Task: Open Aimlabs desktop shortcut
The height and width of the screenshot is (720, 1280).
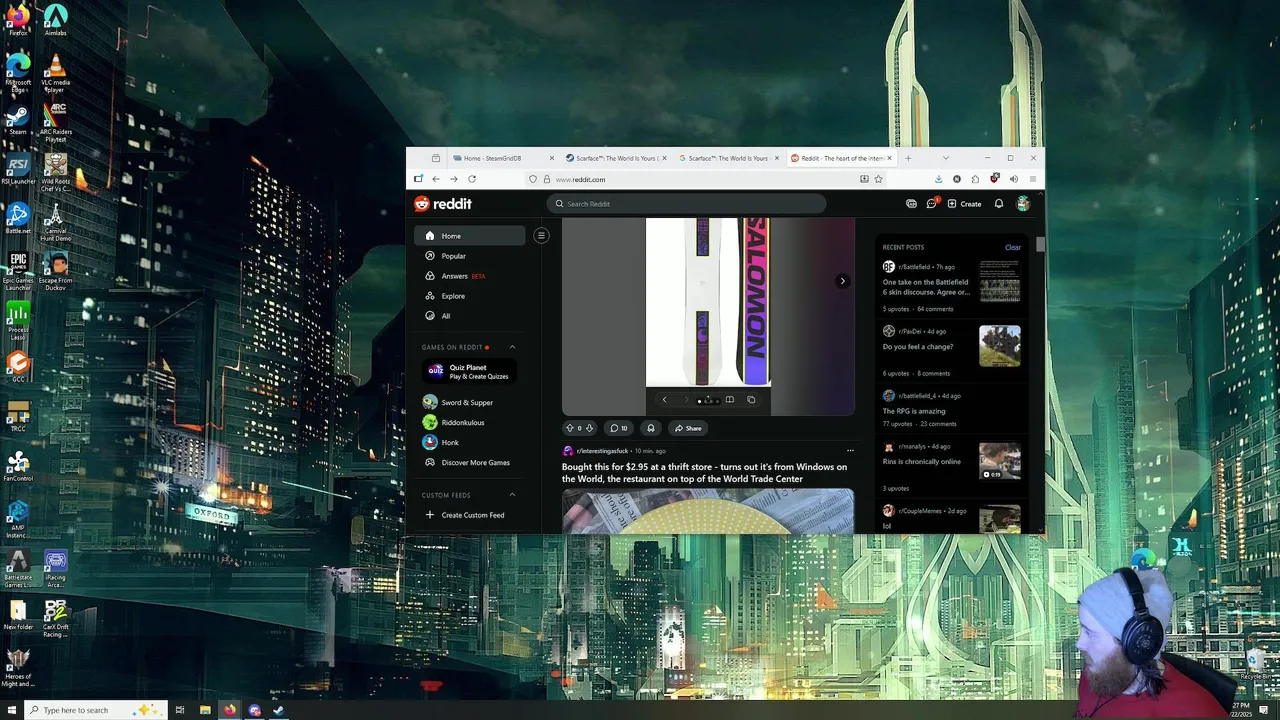Action: 55,20
